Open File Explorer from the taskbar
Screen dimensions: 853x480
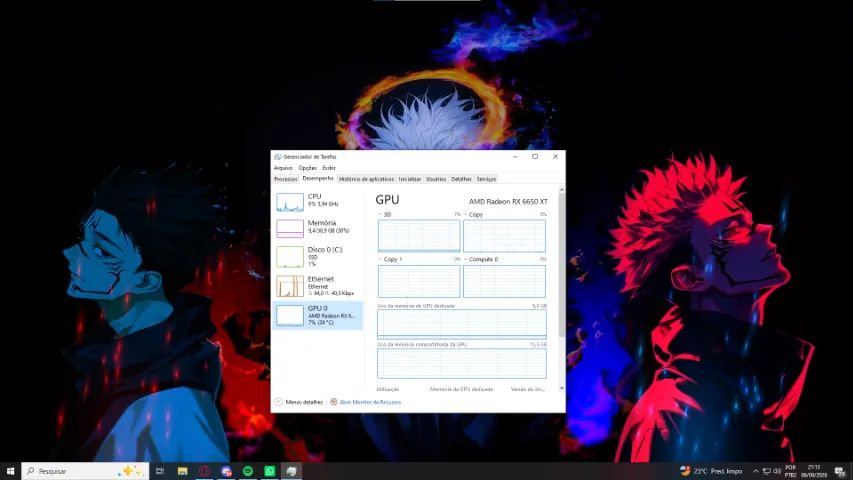(x=182, y=471)
